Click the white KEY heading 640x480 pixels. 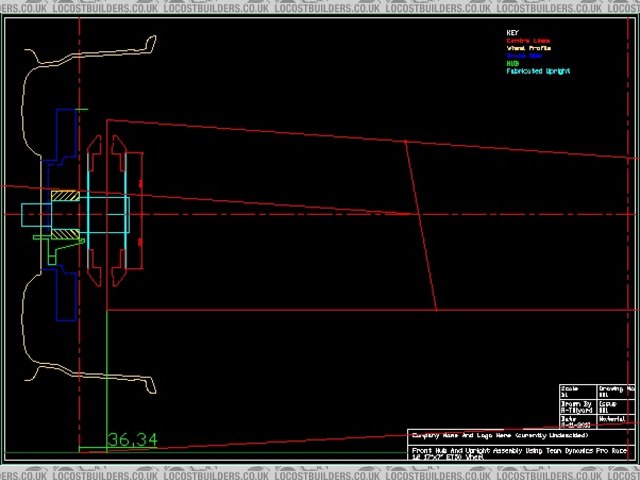(x=513, y=32)
